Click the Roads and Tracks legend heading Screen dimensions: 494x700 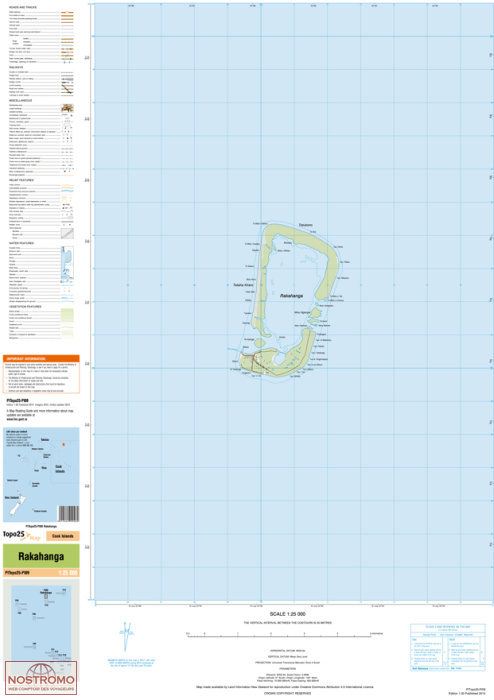pos(23,8)
